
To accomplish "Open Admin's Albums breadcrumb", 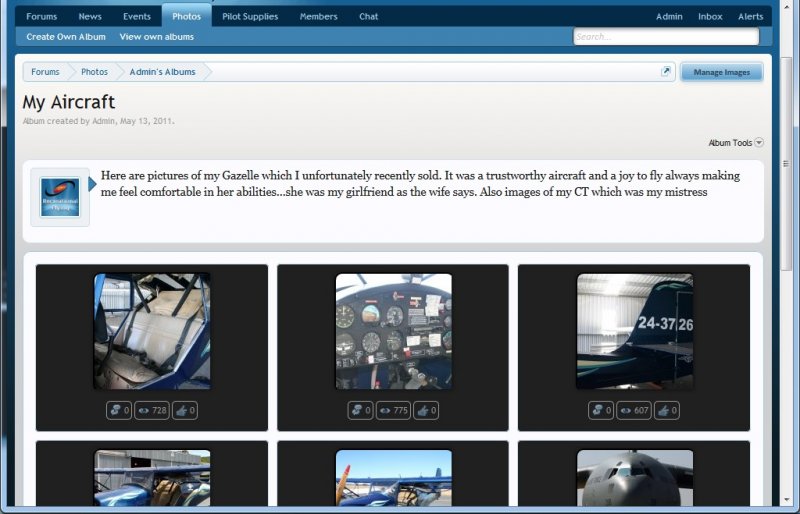I will pos(162,72).
